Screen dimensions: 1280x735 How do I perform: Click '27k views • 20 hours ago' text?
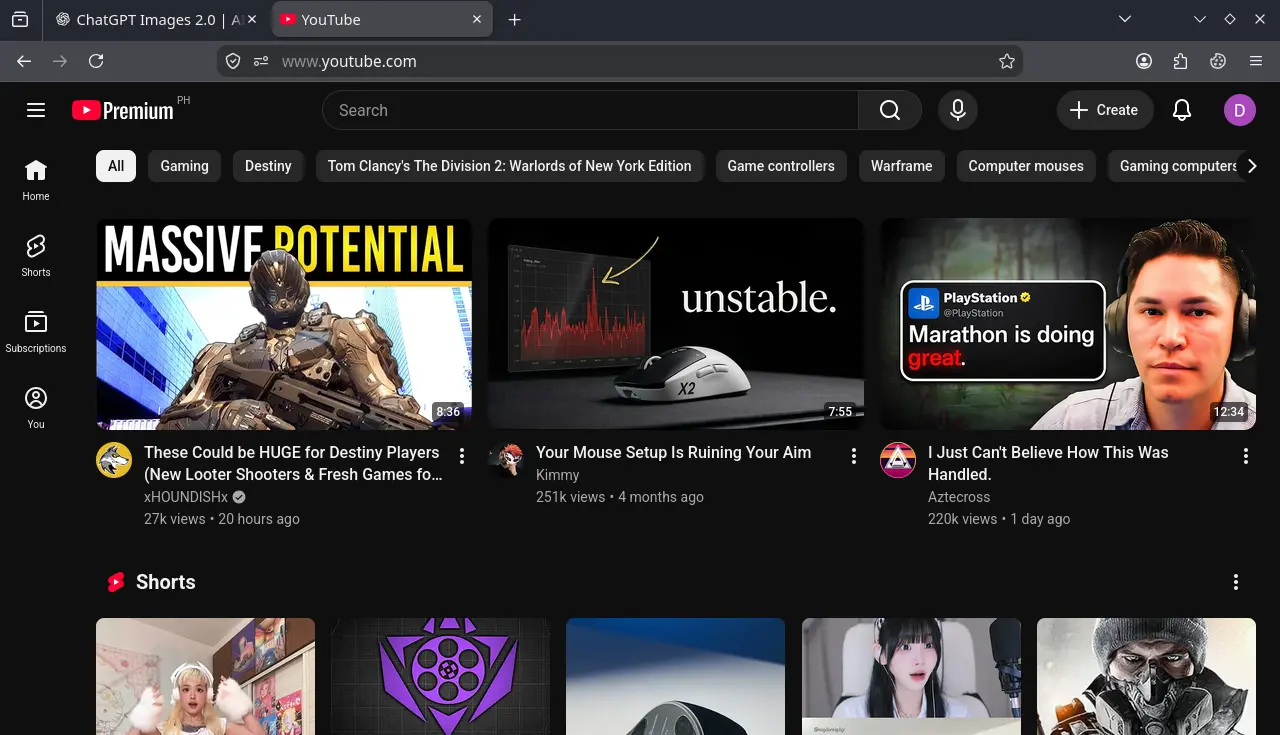(222, 519)
